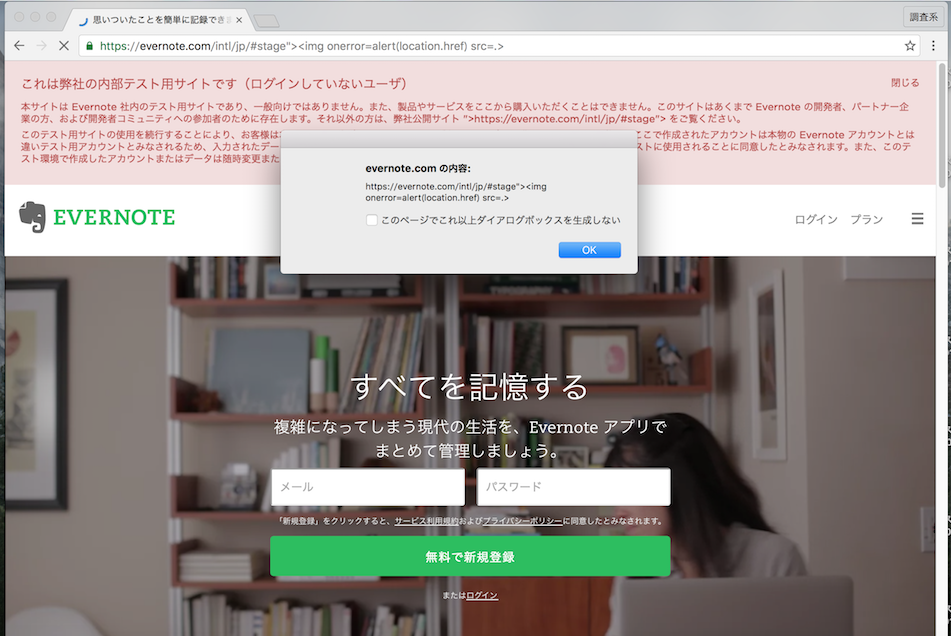Viewport: 951px width, 636px height.
Task: Bookmark the page with the star icon
Action: [910, 46]
